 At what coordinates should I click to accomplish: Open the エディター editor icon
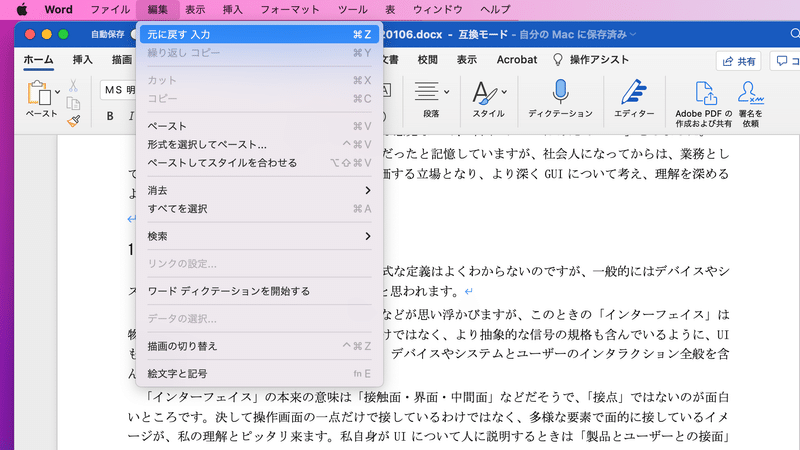tap(634, 92)
